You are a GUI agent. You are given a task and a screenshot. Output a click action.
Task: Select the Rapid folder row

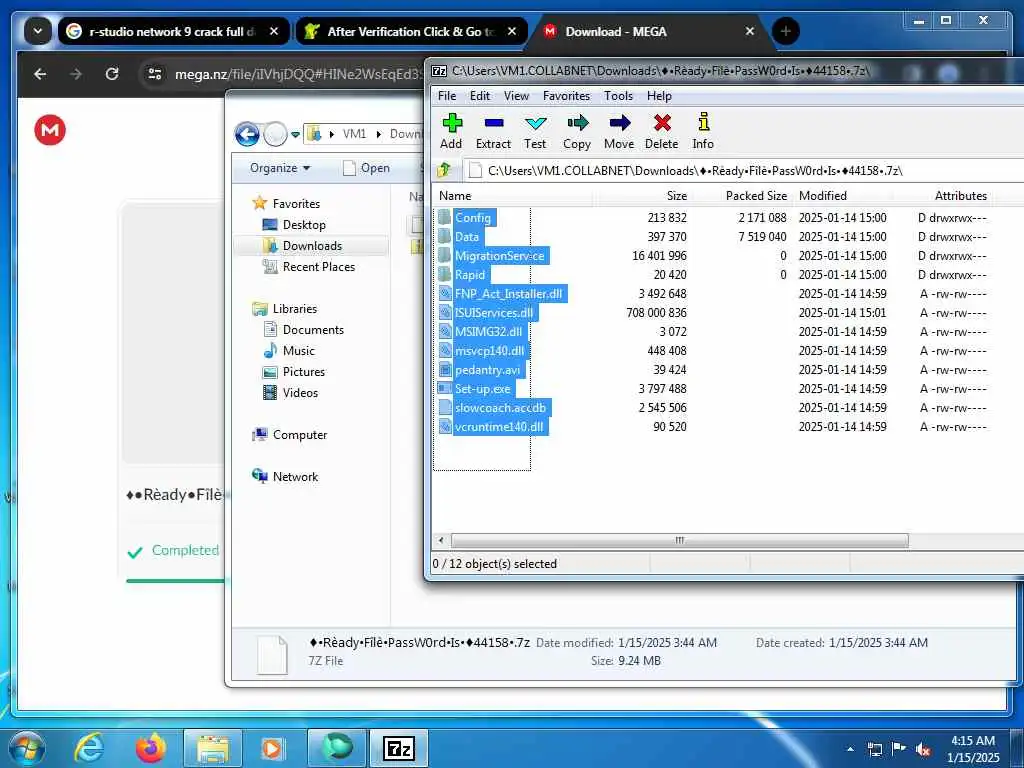470,274
